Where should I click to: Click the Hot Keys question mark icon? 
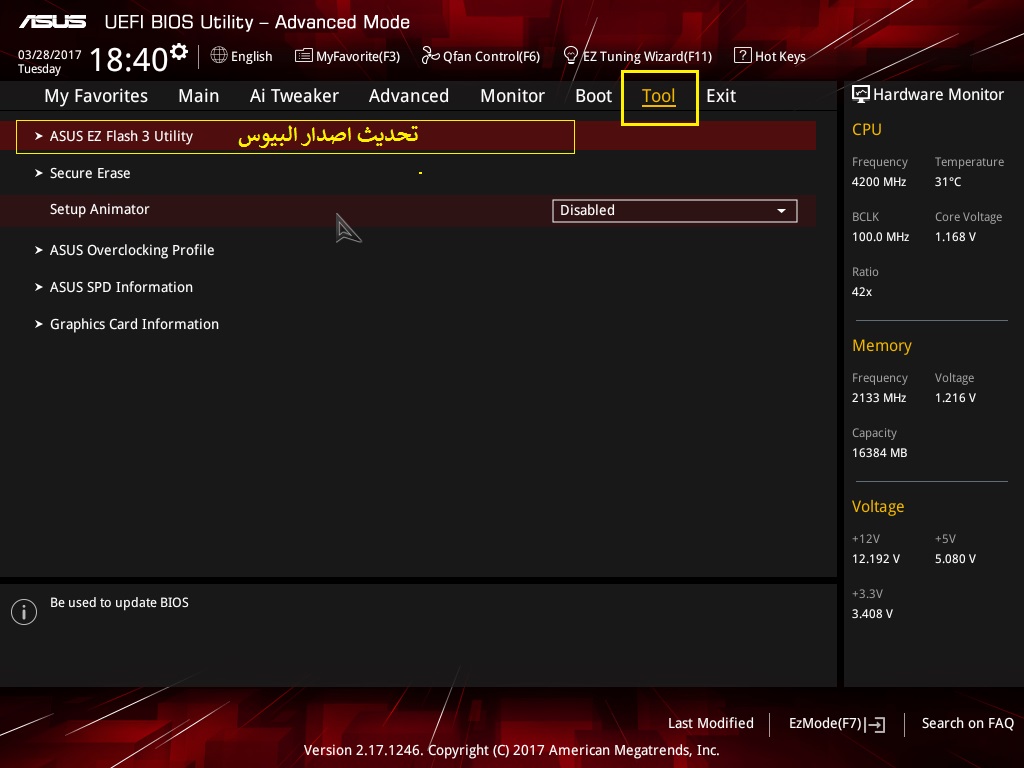click(x=742, y=56)
